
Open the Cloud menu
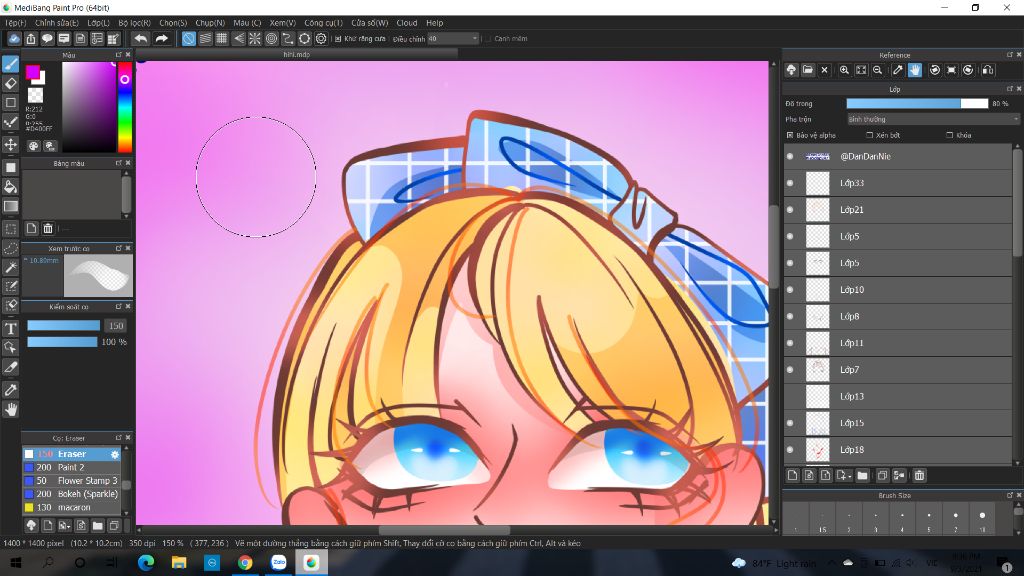[x=407, y=23]
